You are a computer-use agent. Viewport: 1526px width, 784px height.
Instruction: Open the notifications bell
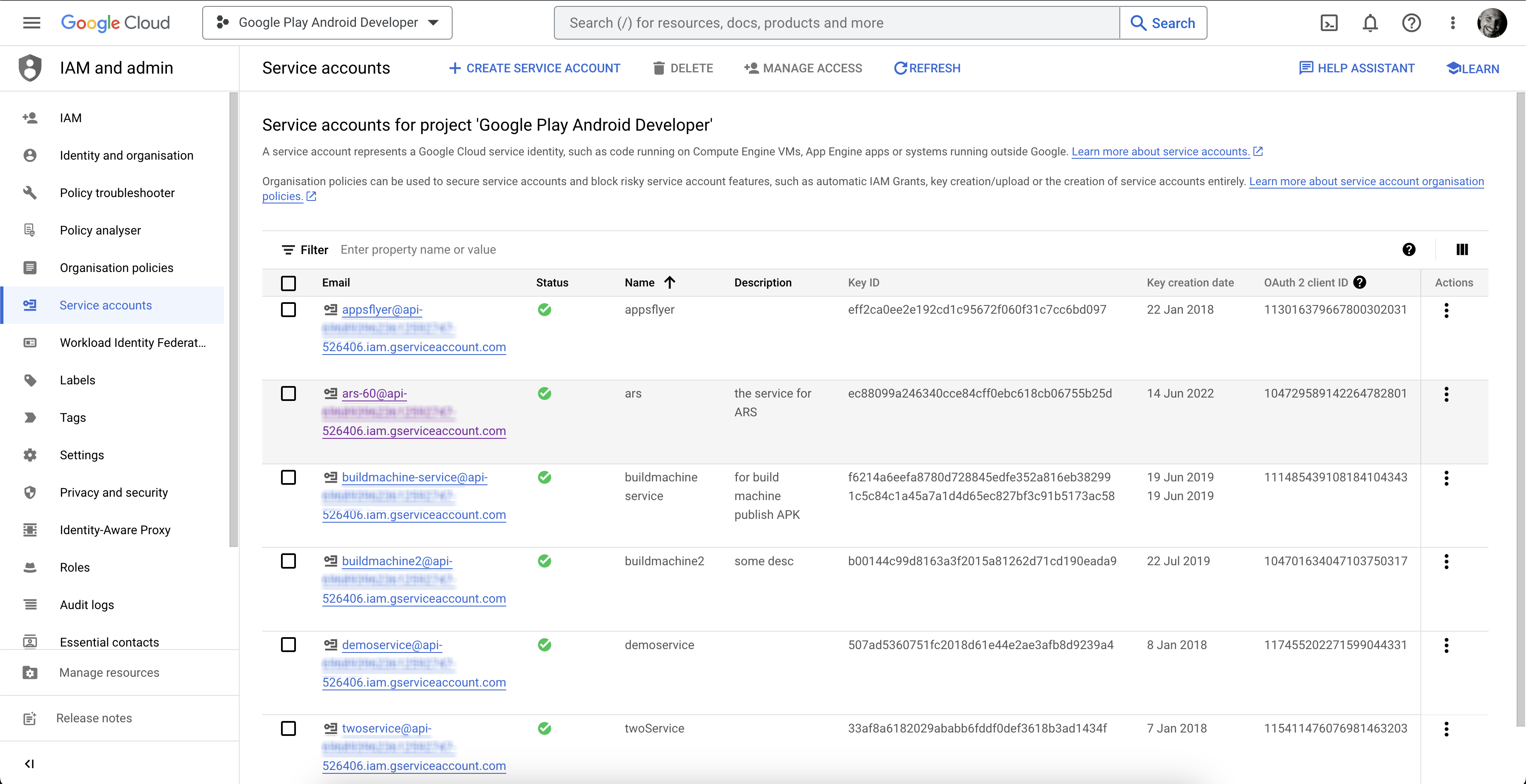1370,23
